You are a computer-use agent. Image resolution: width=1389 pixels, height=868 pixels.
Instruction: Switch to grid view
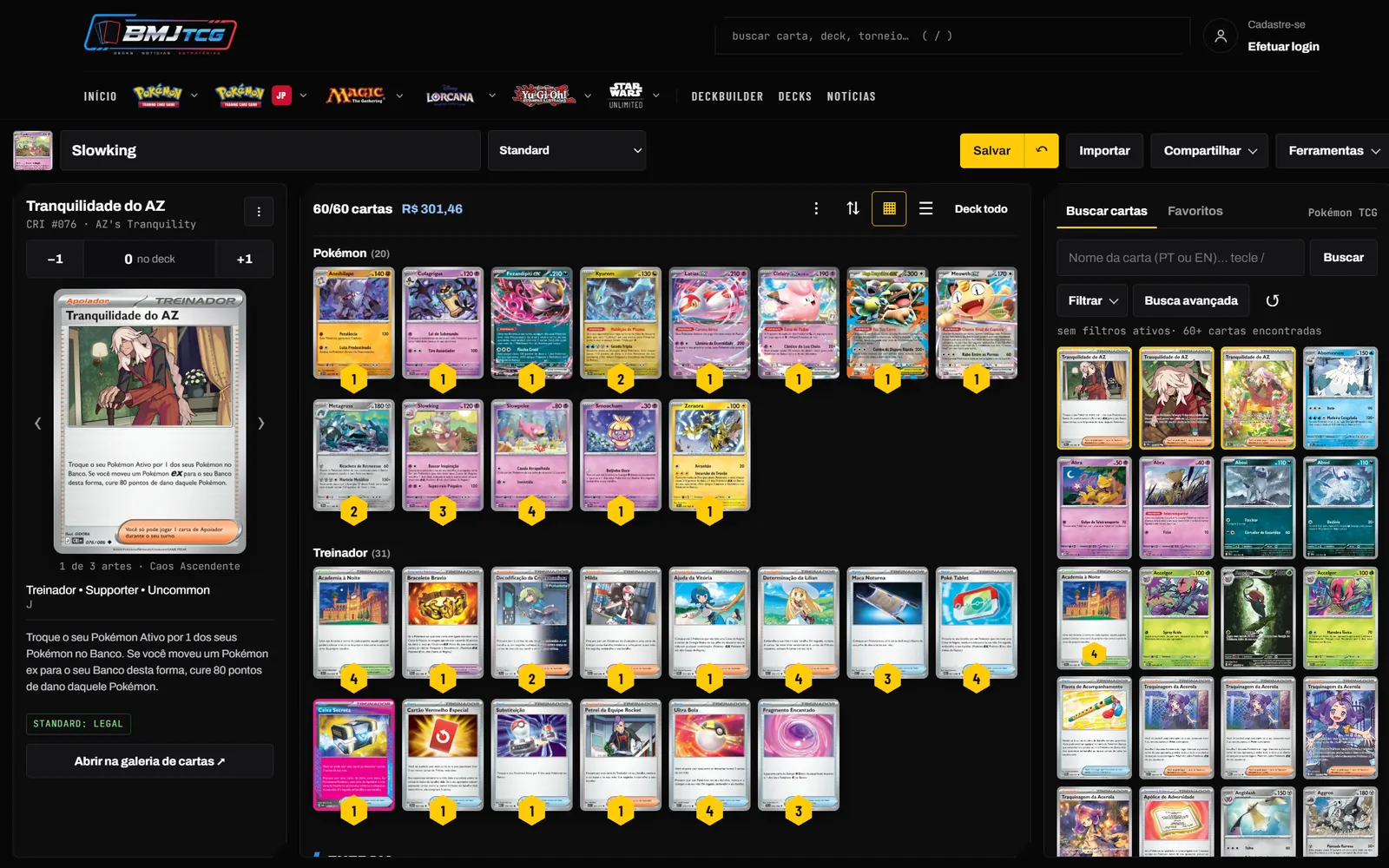coord(889,208)
